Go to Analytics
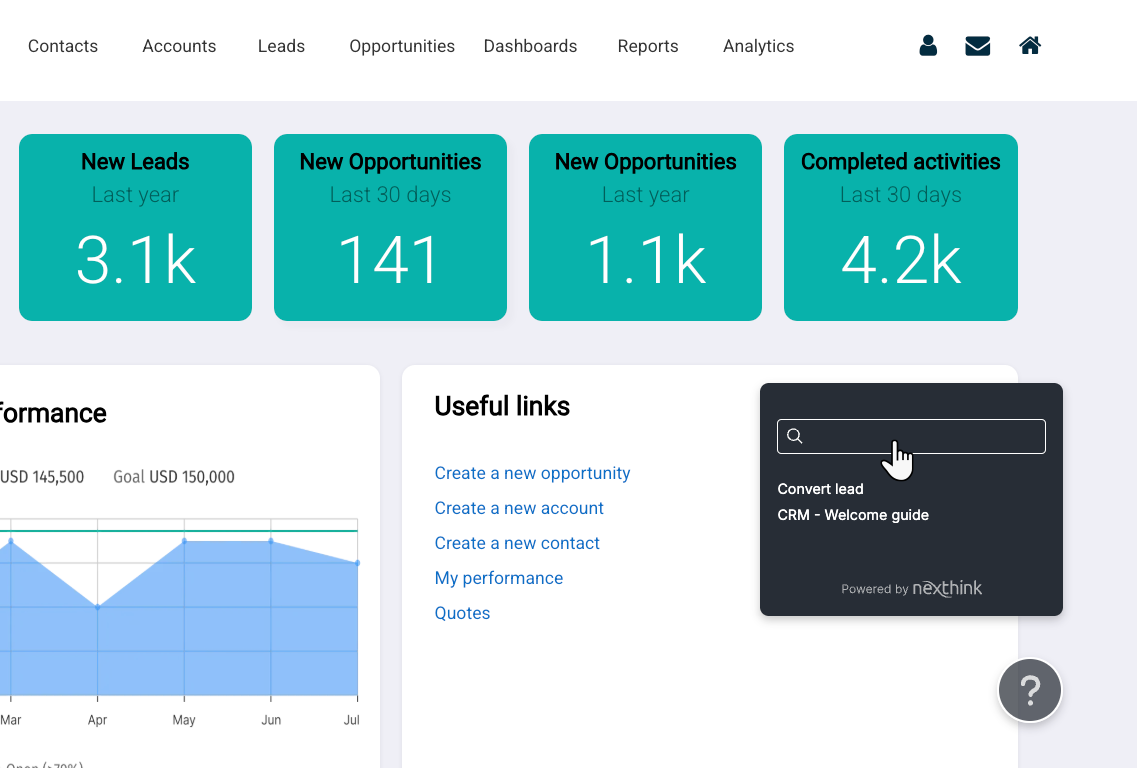This screenshot has height=768, width=1137. click(758, 46)
